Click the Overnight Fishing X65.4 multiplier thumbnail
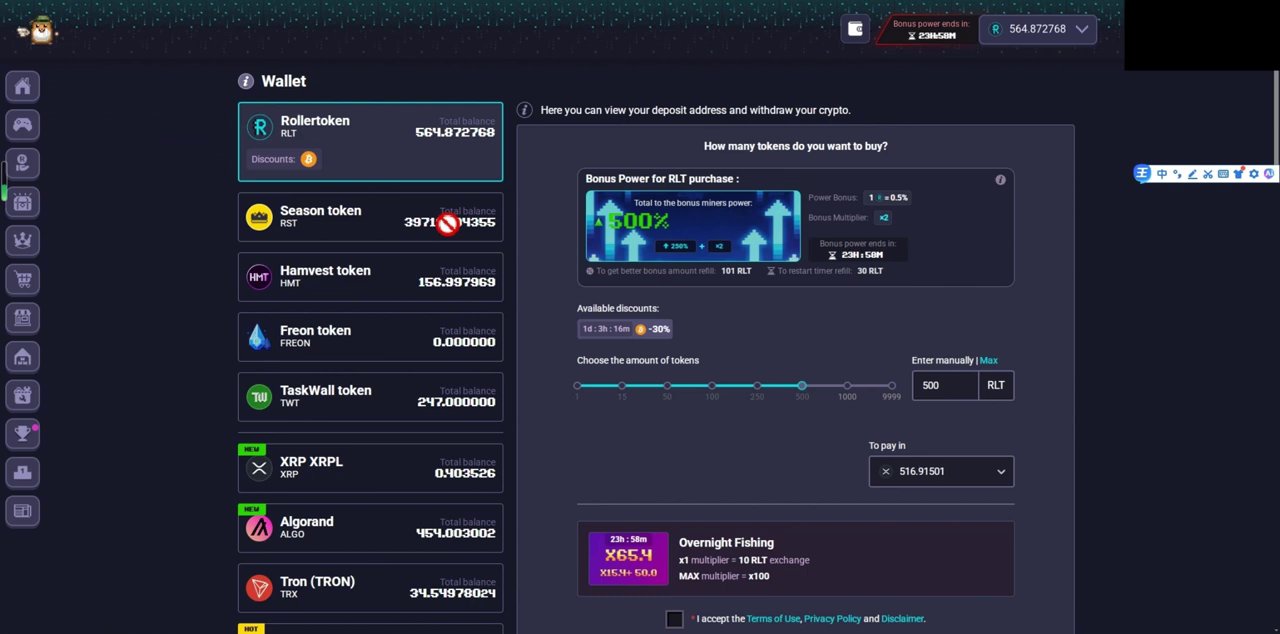1280x634 pixels. (628, 558)
